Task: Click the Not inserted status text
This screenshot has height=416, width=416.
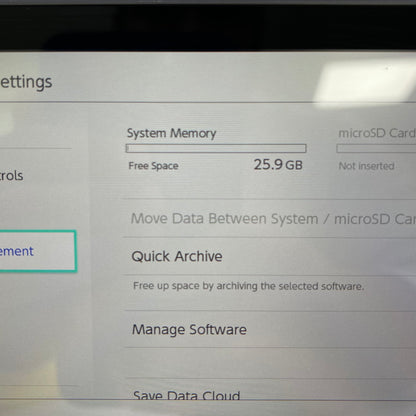Action: click(x=366, y=166)
